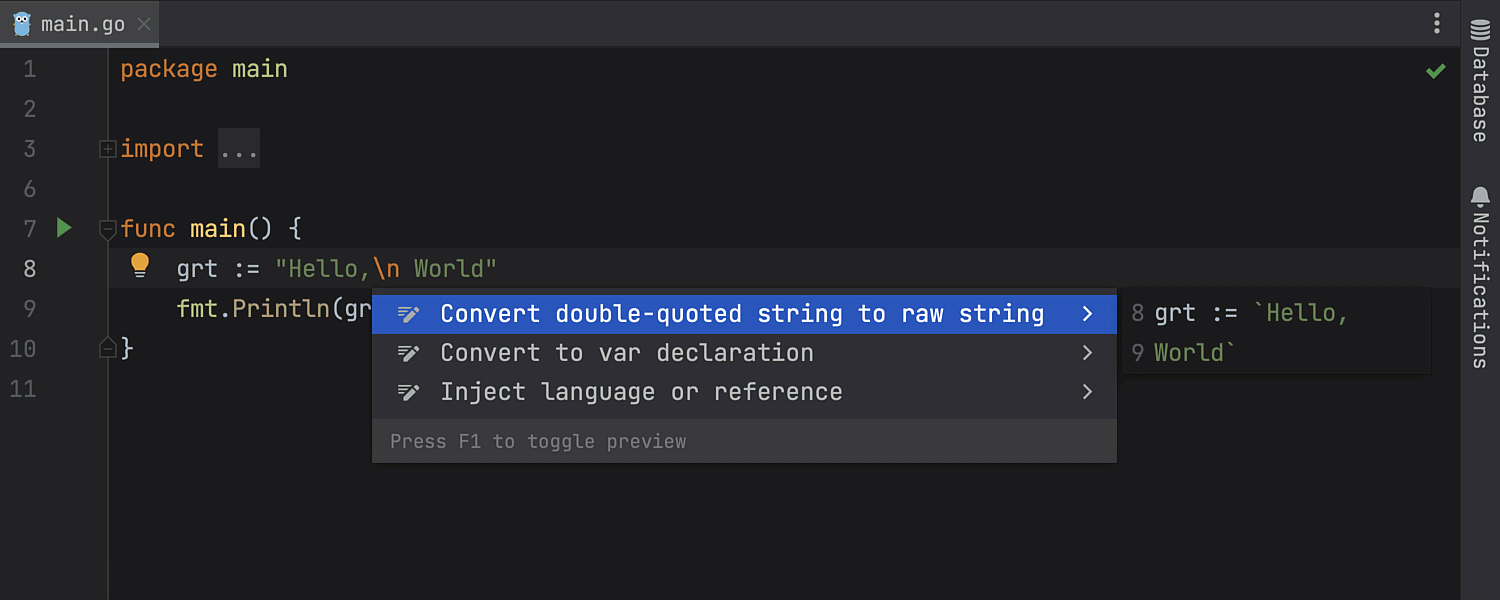Click the yellow lightbulb intention icon

tap(140, 265)
